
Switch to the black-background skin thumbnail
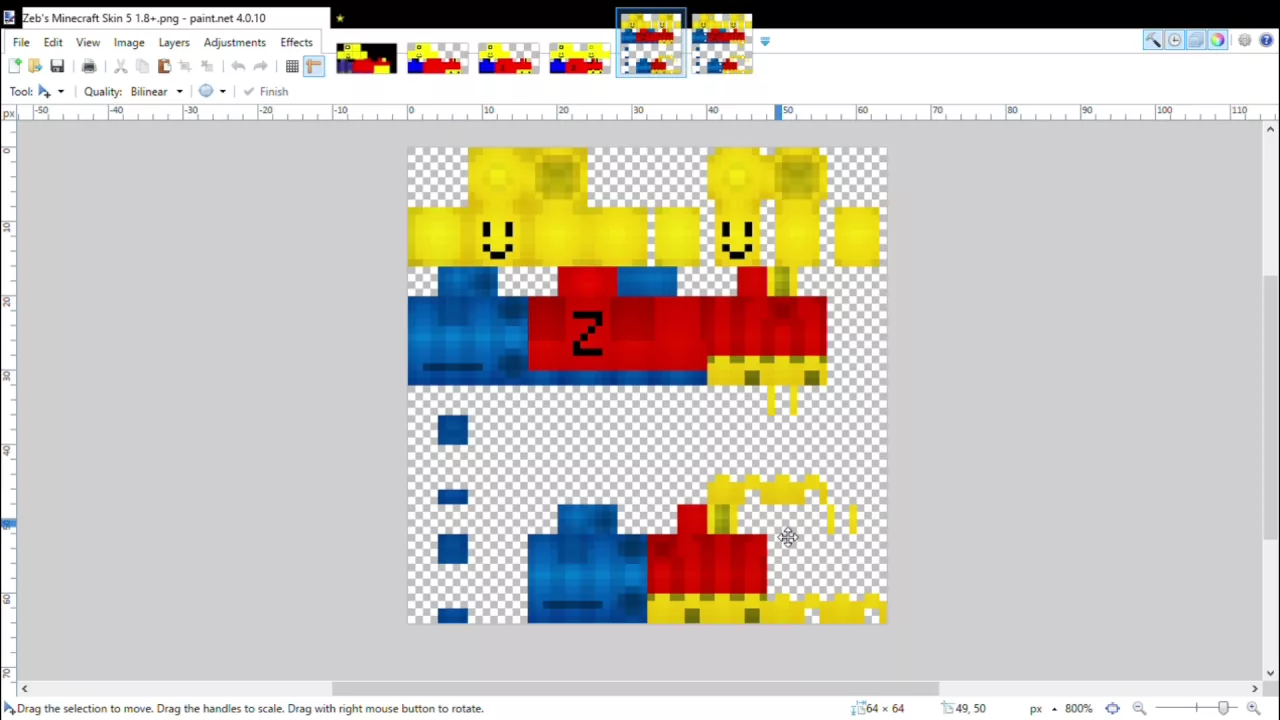[366, 59]
